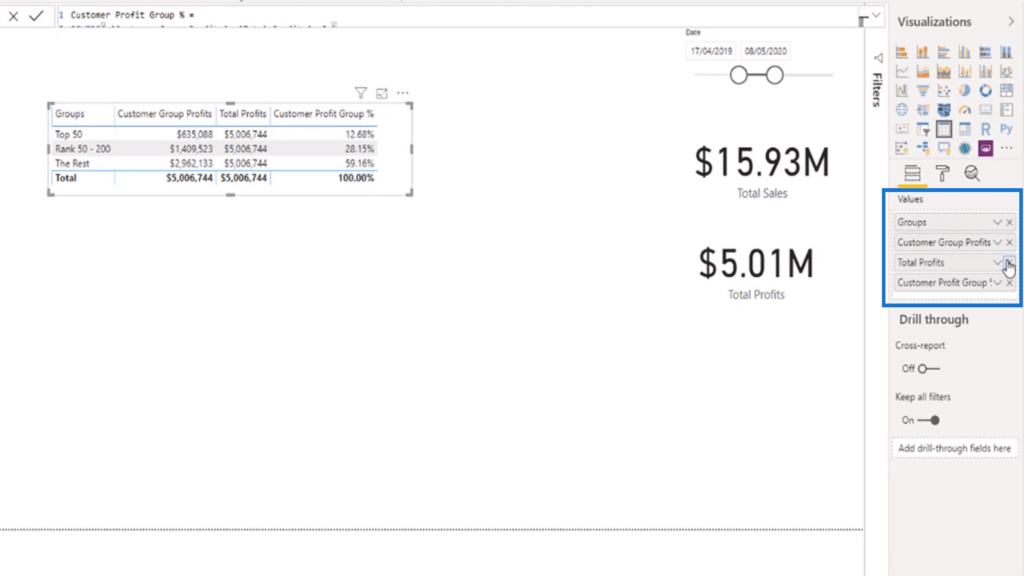Screen dimensions: 1024x576
Task: Select Treemap visualization
Action: (x=1006, y=90)
